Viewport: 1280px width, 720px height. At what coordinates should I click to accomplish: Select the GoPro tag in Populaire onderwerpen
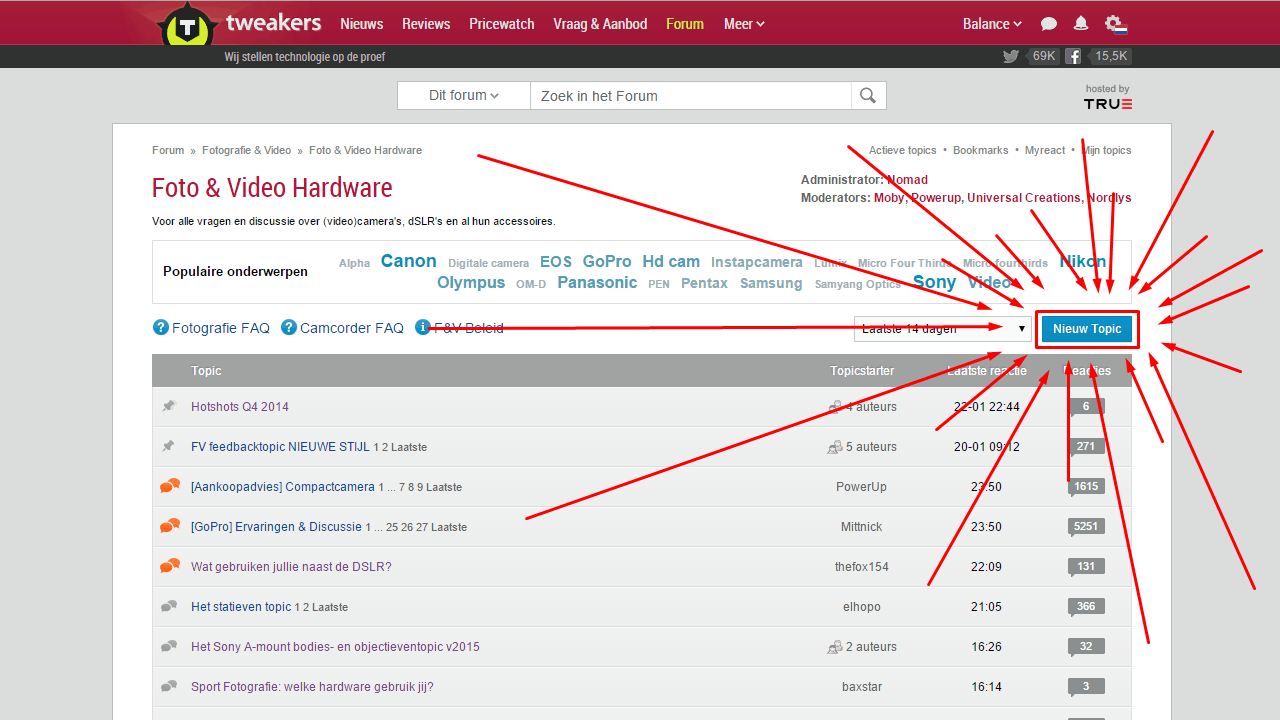tap(607, 262)
